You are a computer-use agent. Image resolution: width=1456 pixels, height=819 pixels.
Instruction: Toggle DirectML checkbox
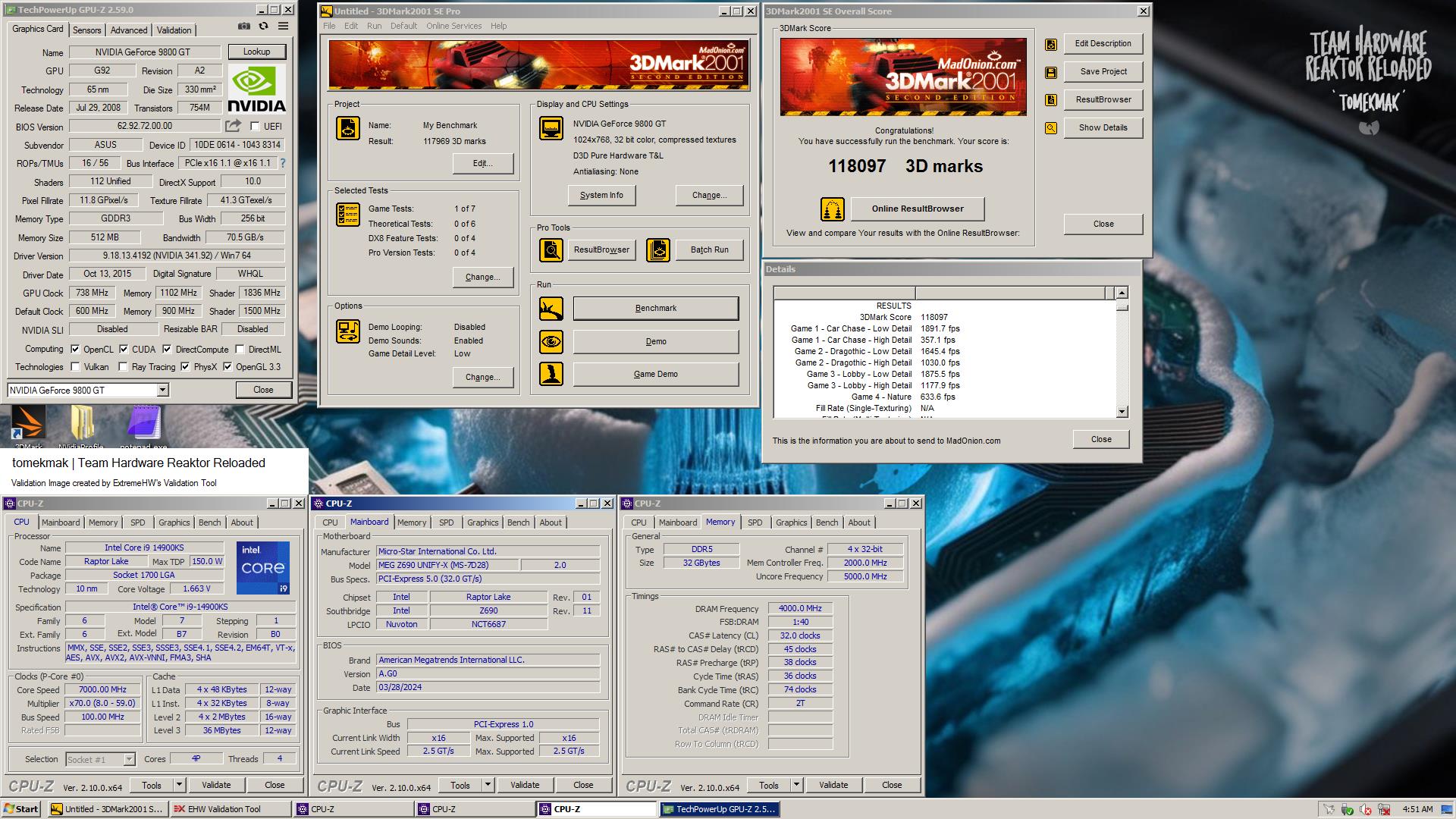coord(240,350)
